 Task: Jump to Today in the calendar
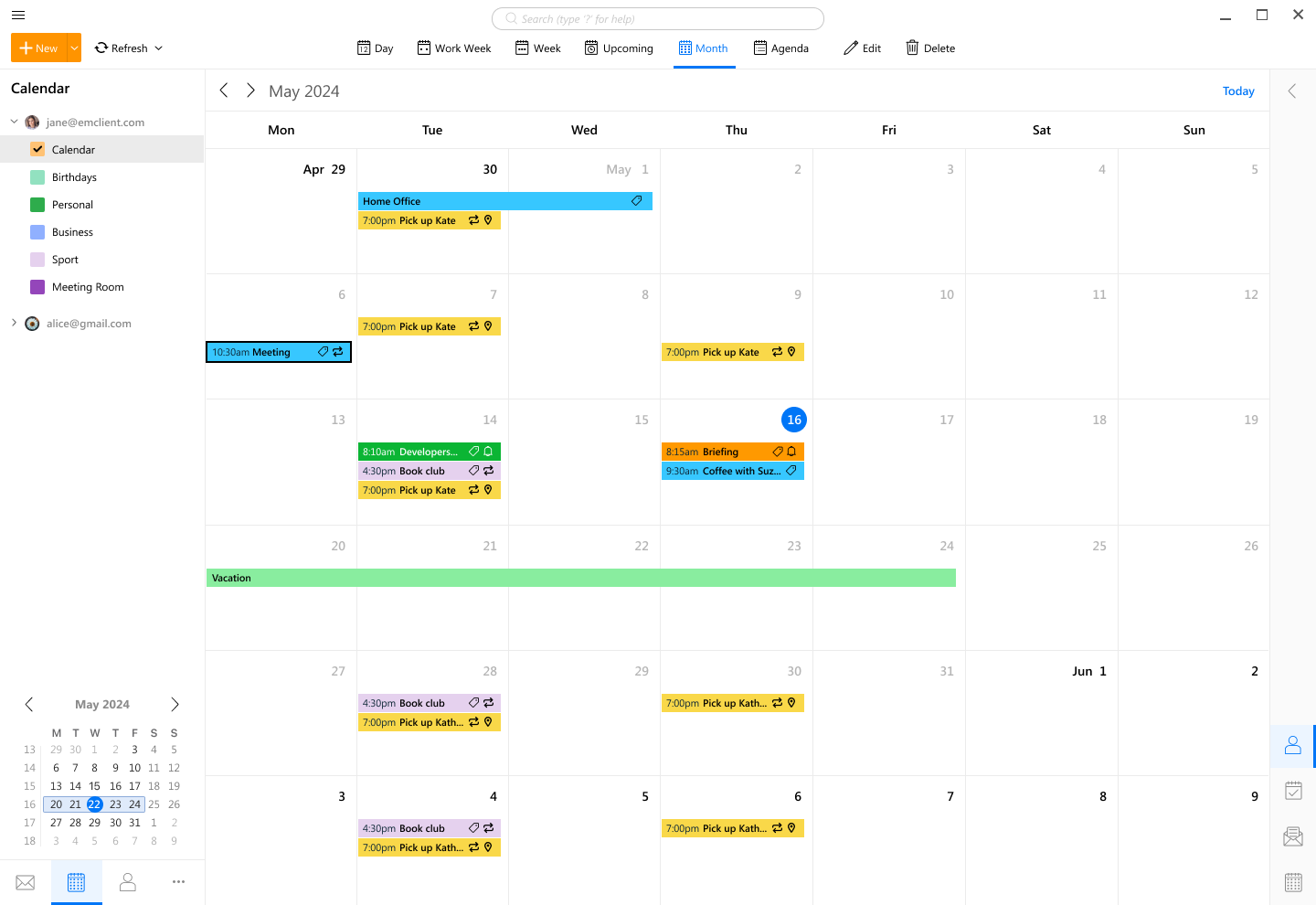tap(1238, 90)
